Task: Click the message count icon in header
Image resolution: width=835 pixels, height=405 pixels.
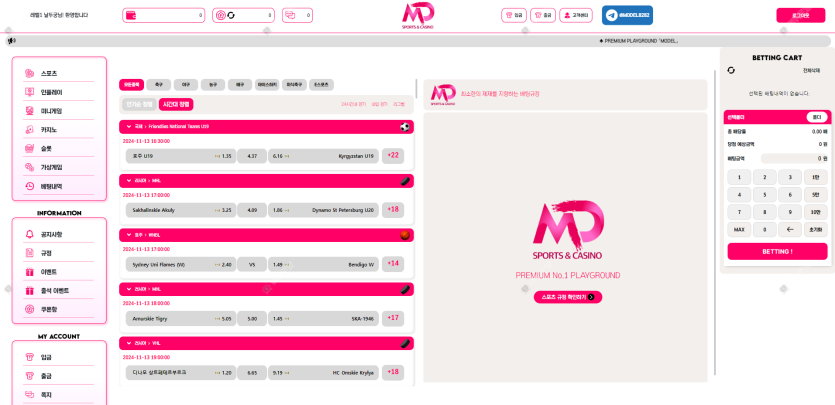Action: point(290,15)
